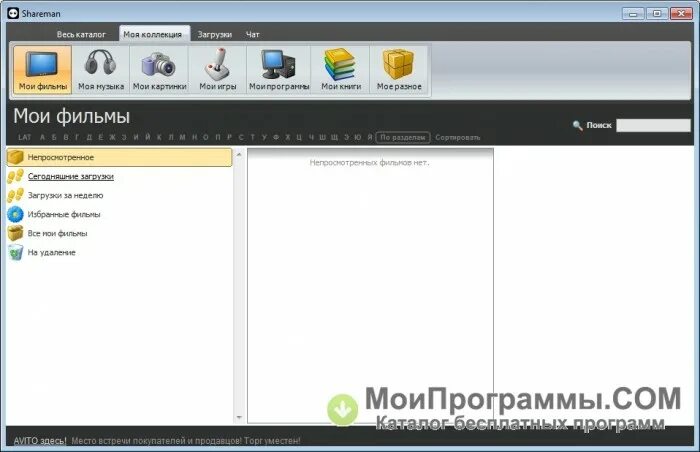Click the Сортировать link

point(458,137)
